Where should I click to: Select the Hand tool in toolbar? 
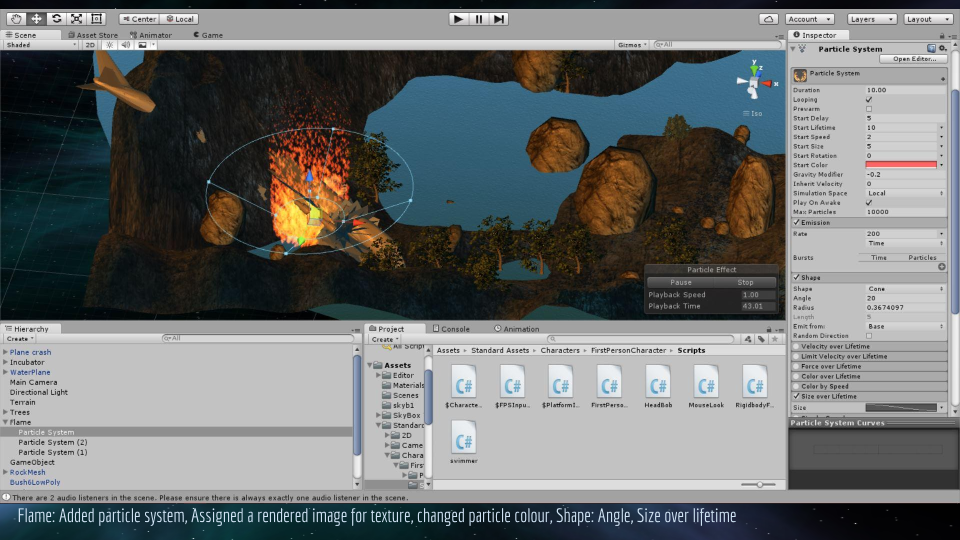(16, 19)
